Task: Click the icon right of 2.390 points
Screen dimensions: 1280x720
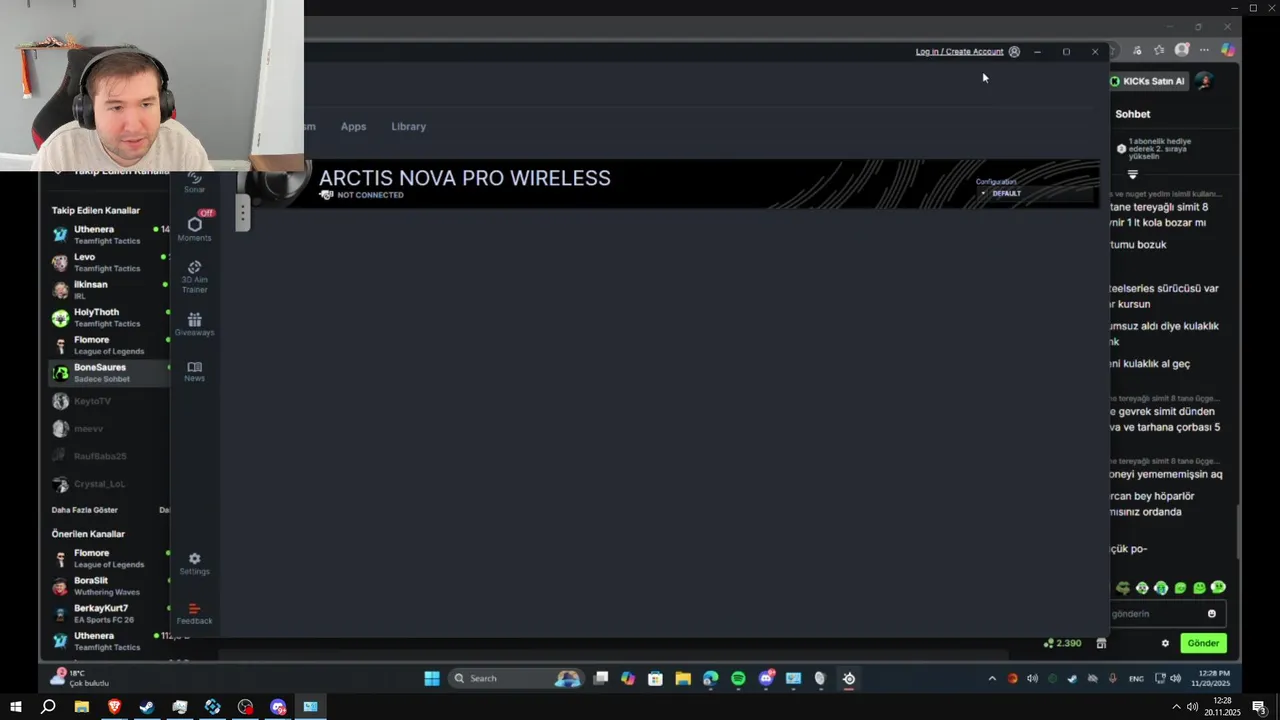Action: coord(1101,643)
